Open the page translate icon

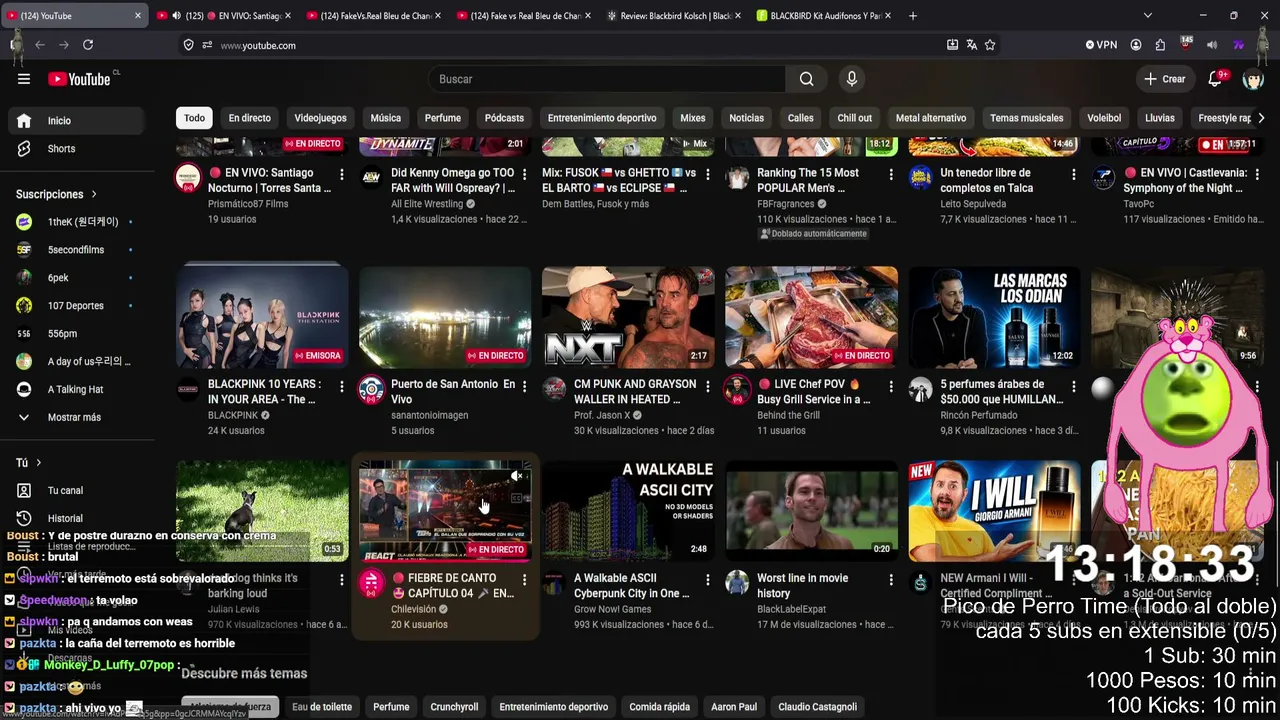pyautogui.click(x=971, y=45)
